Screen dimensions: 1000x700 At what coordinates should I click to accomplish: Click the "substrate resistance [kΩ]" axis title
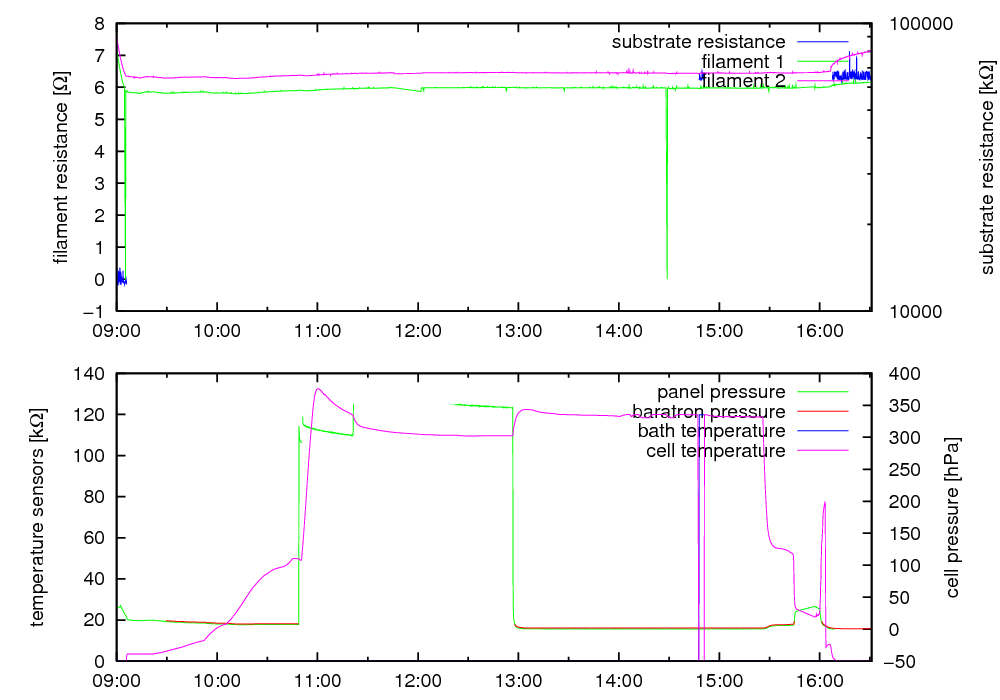click(987, 167)
